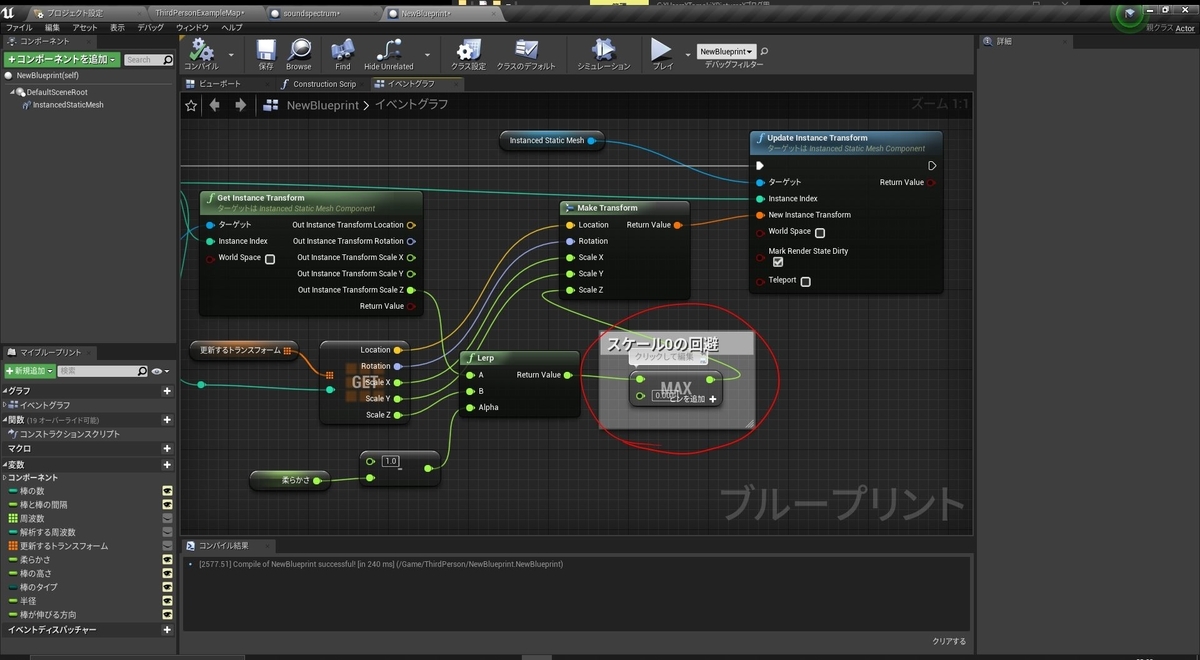1200x660 pixels.
Task: Open the play options dropdown arrow
Action: 688,54
